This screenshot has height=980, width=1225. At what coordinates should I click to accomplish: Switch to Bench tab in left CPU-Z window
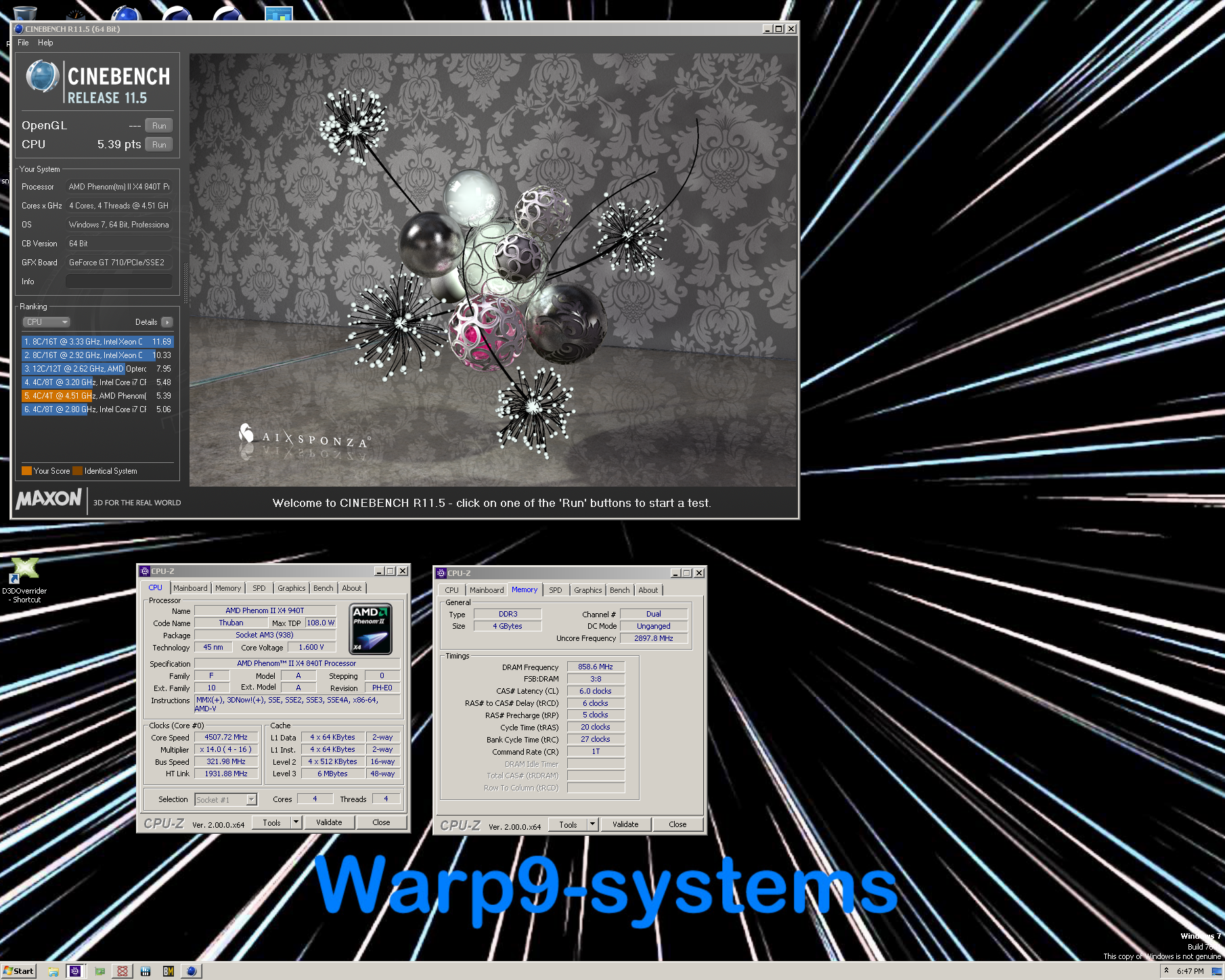pyautogui.click(x=324, y=588)
